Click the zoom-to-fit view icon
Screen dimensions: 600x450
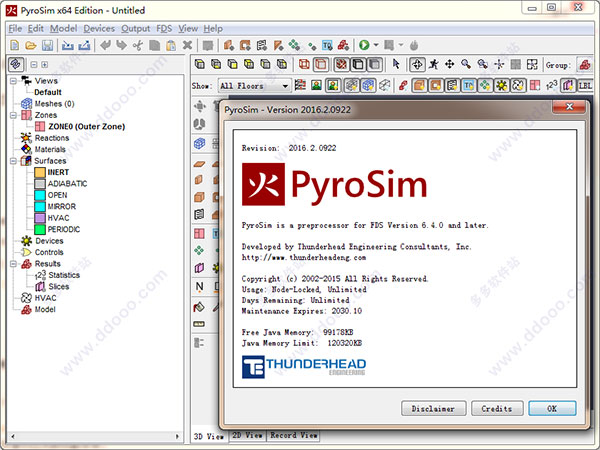click(x=532, y=64)
